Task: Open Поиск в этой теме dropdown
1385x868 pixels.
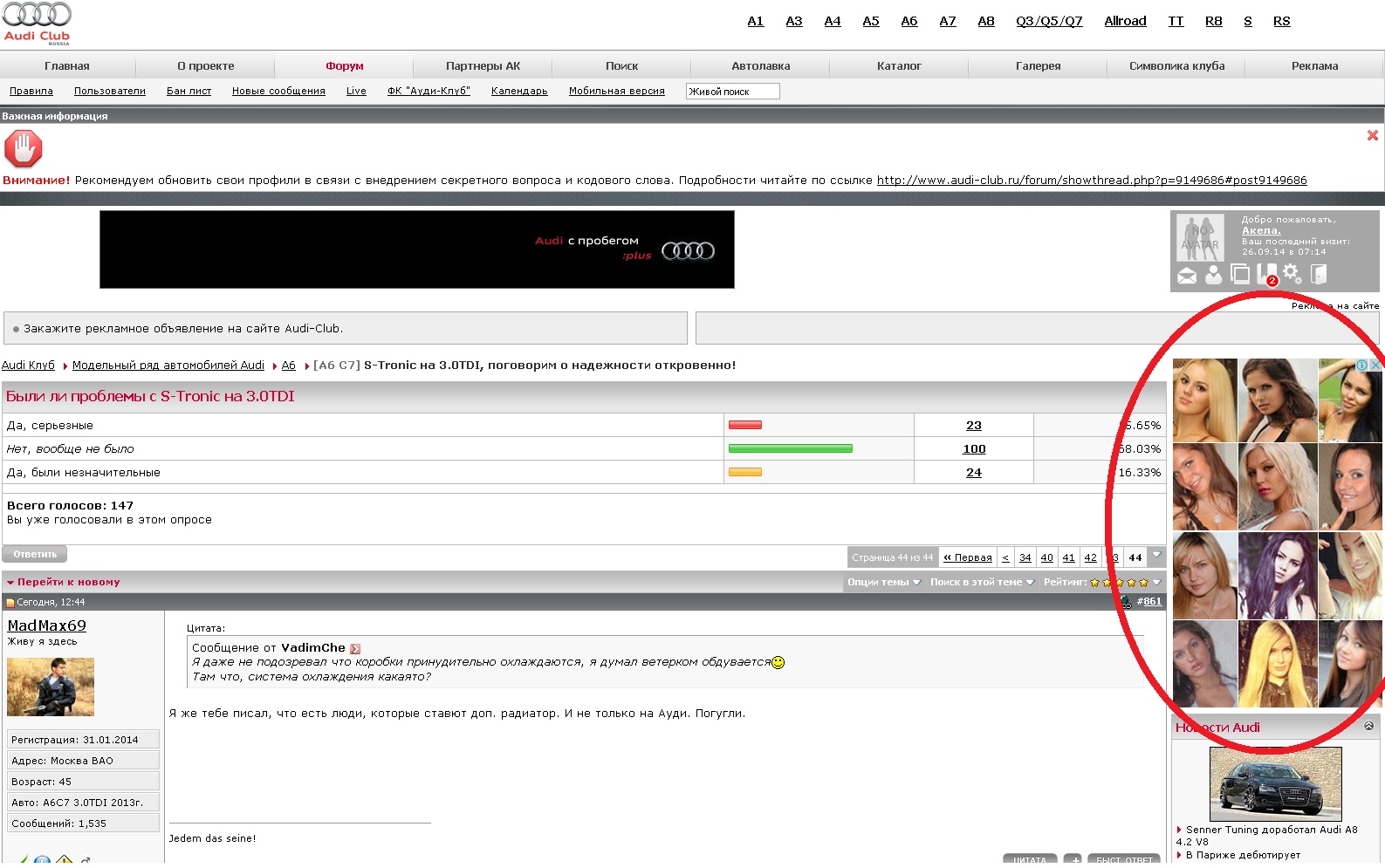Action: (982, 582)
